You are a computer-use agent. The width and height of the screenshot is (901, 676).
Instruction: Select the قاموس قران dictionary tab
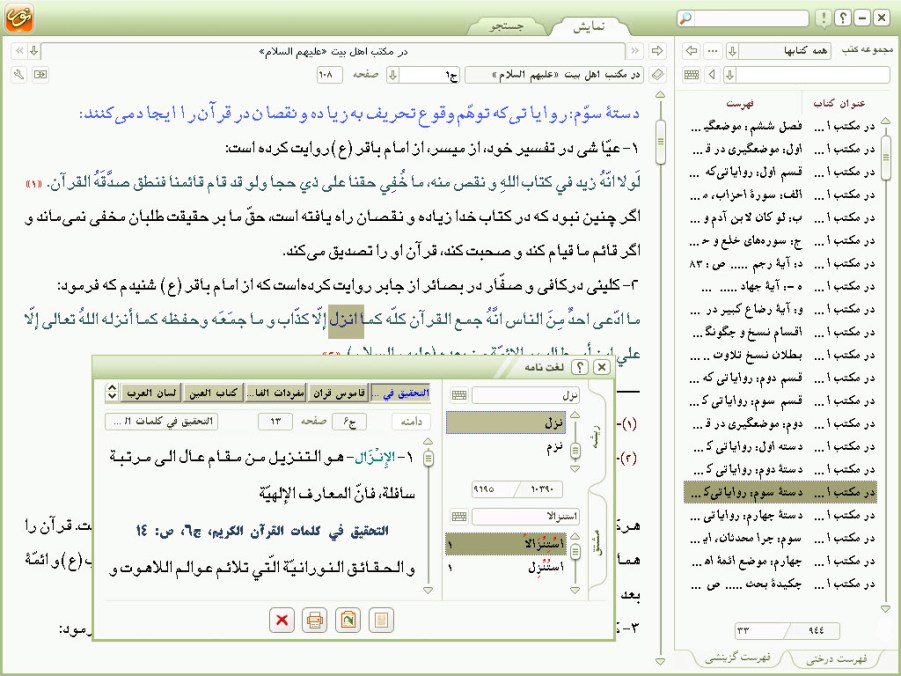338,393
